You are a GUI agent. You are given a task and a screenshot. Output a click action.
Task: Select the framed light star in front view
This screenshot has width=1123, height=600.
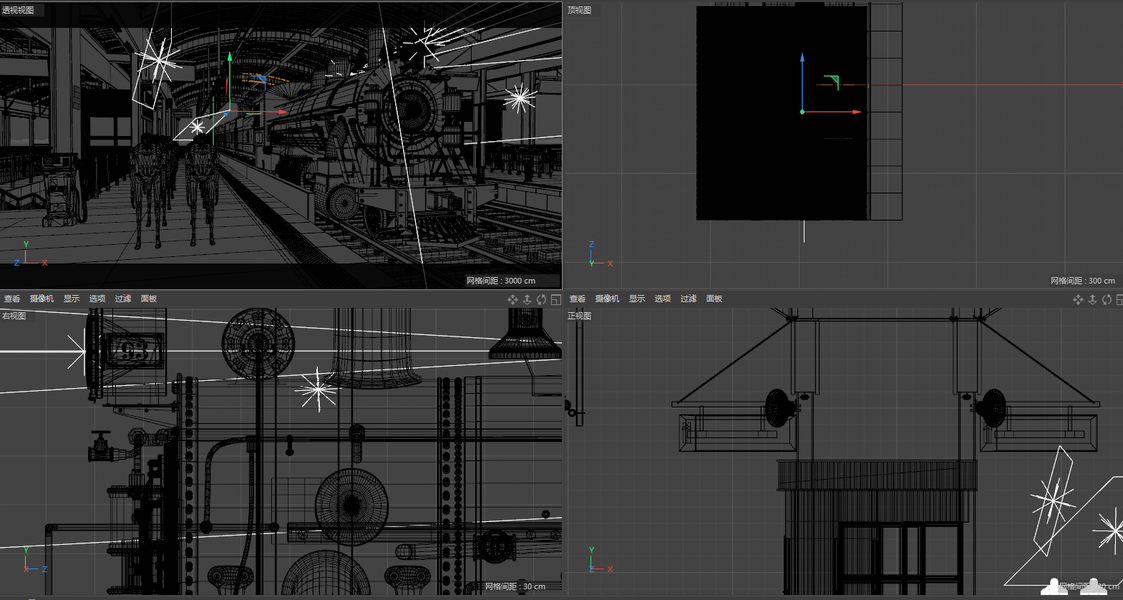1053,498
